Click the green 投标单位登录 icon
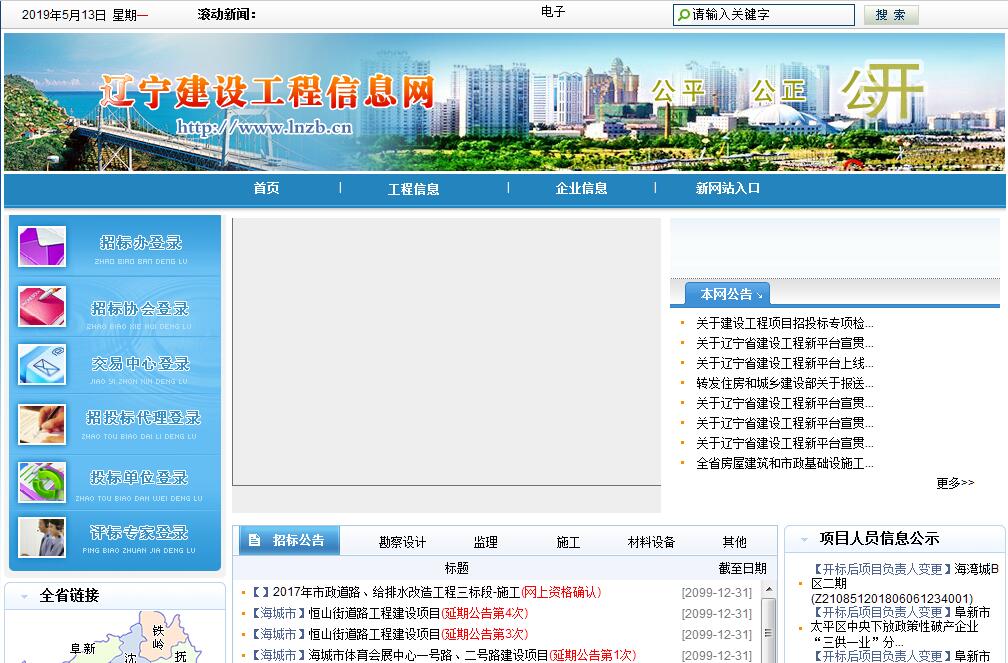Viewport: 1008px width, 663px height. [x=42, y=482]
